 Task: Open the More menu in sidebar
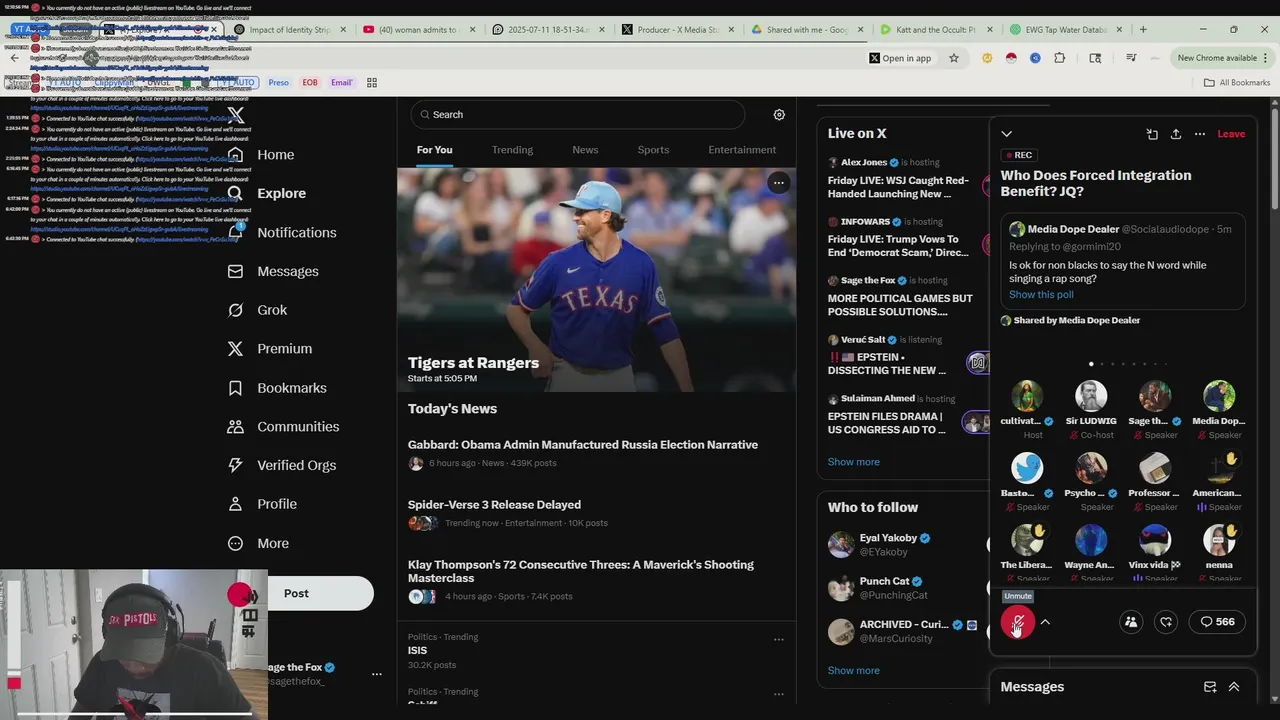pos(258,543)
